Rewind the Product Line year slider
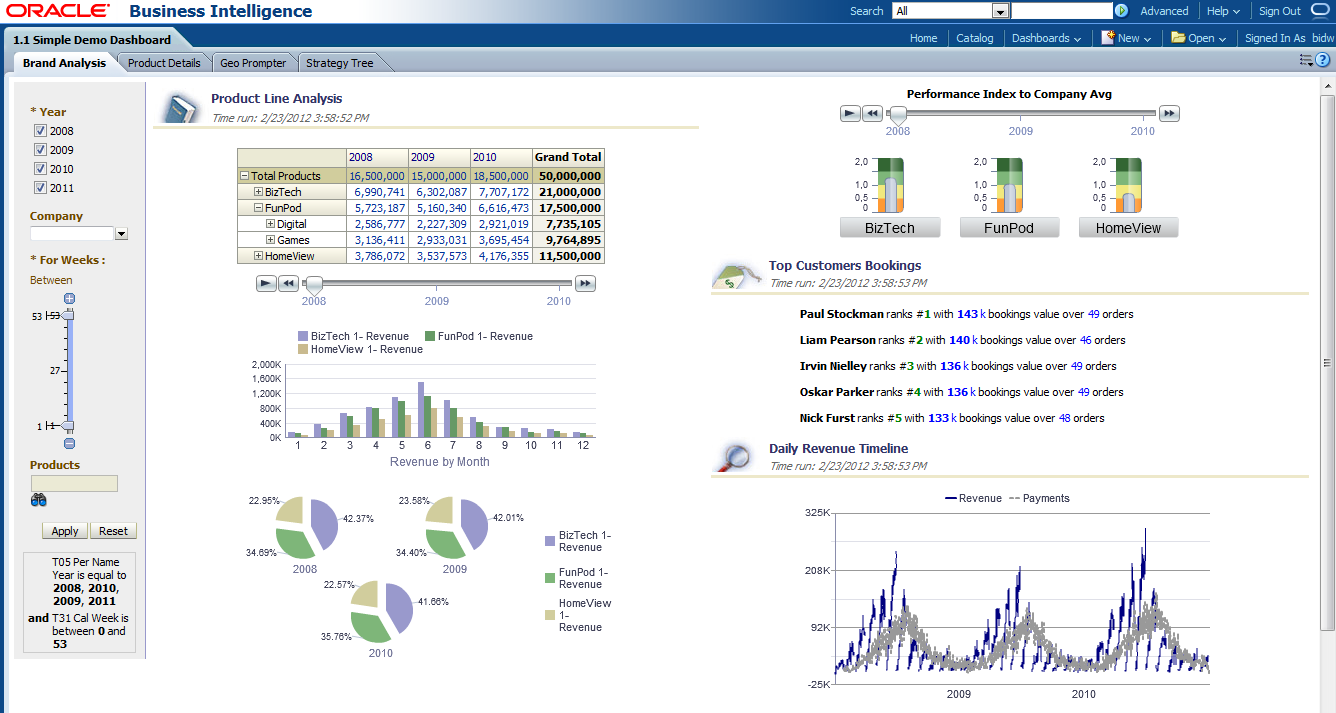This screenshot has height=713, width=1336. [x=288, y=284]
